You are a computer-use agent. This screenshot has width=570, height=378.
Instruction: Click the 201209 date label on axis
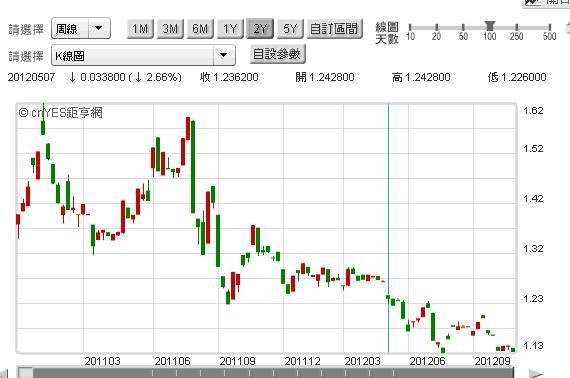pos(493,361)
